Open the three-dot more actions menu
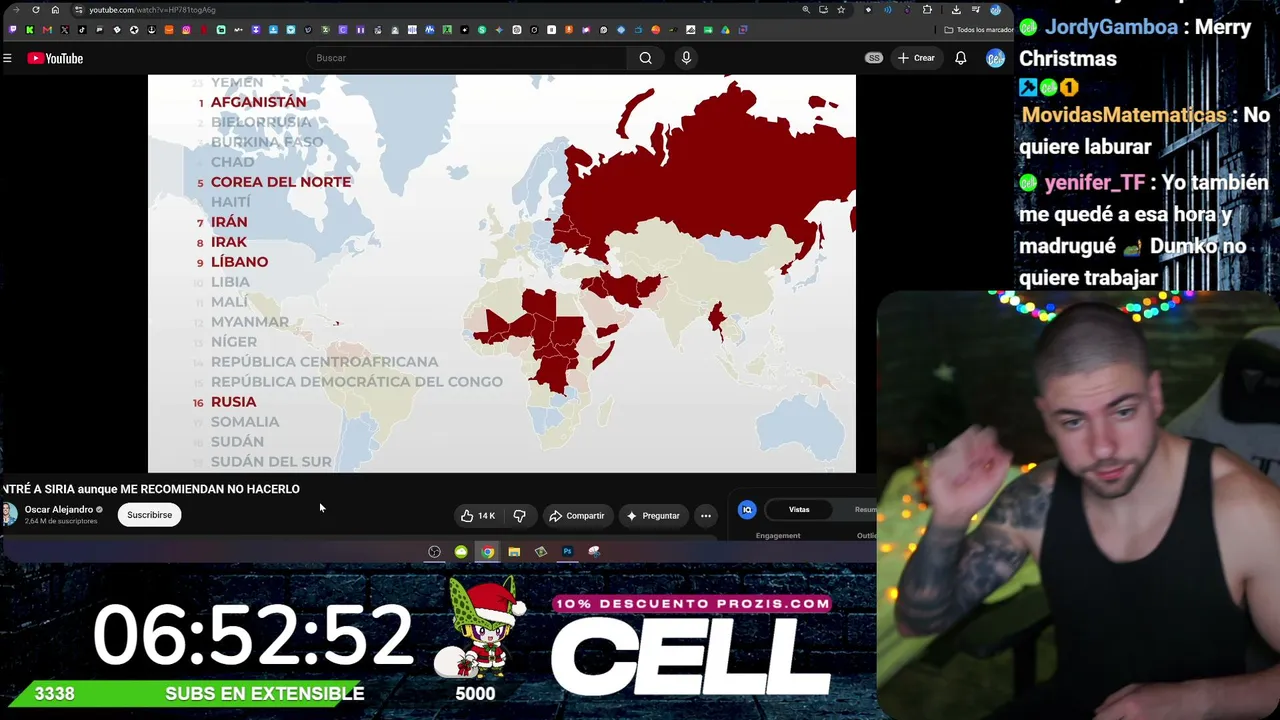The width and height of the screenshot is (1280, 720). 706,516
